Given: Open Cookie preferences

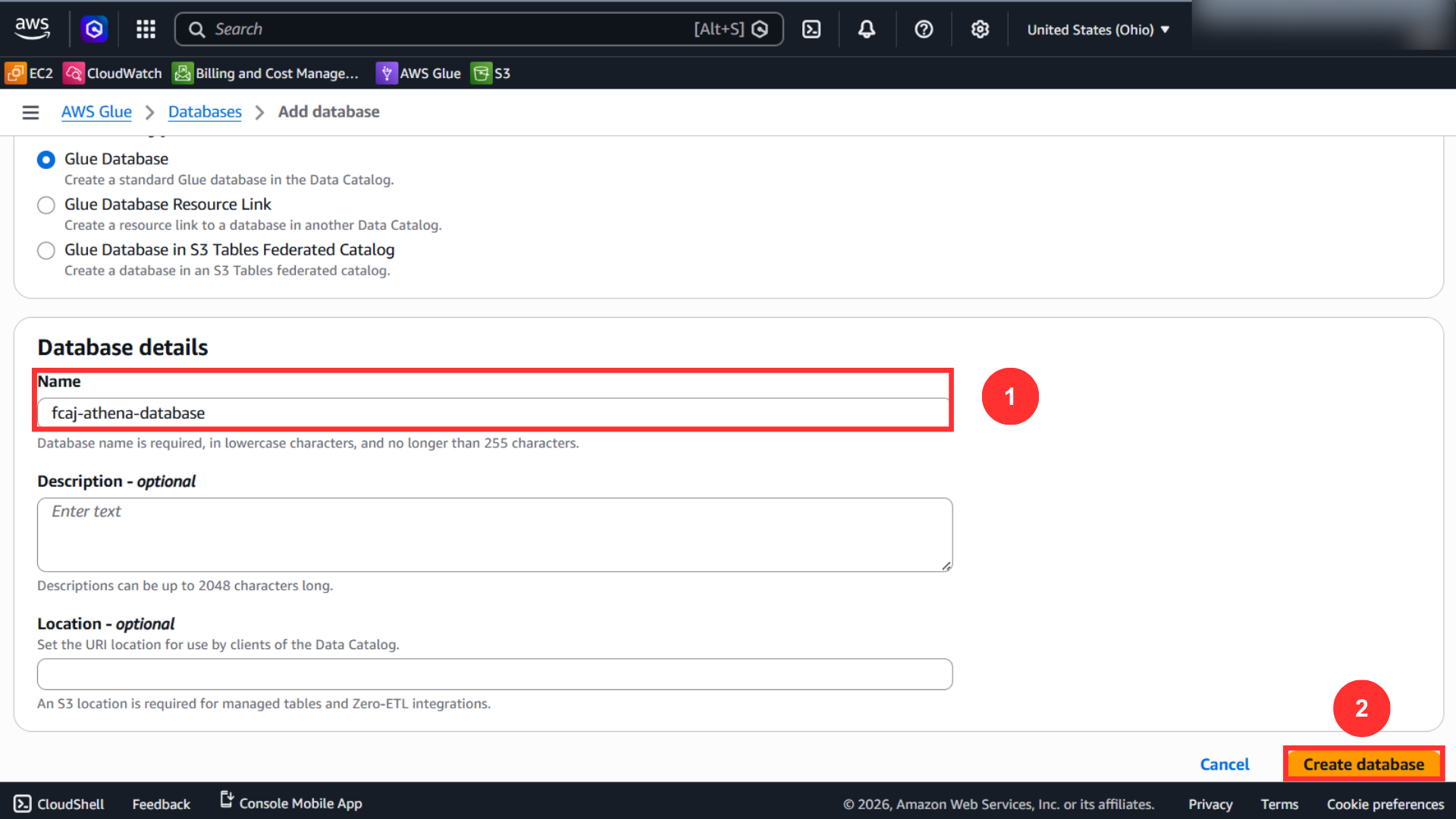Looking at the screenshot, I should pos(1385,804).
